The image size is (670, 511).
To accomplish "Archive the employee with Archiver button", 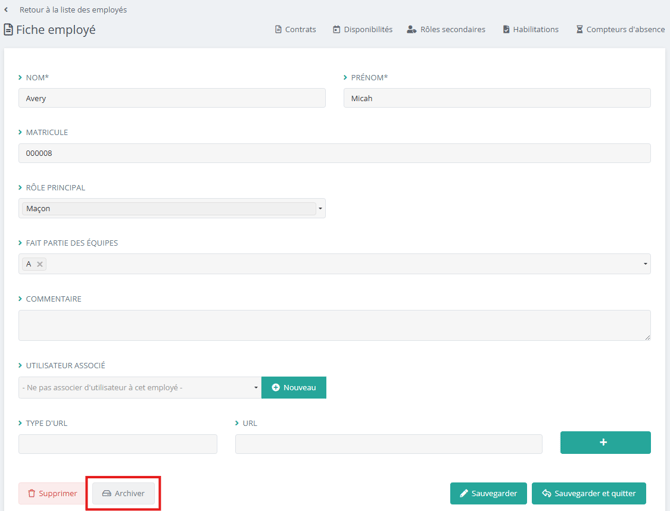I will tap(123, 493).
